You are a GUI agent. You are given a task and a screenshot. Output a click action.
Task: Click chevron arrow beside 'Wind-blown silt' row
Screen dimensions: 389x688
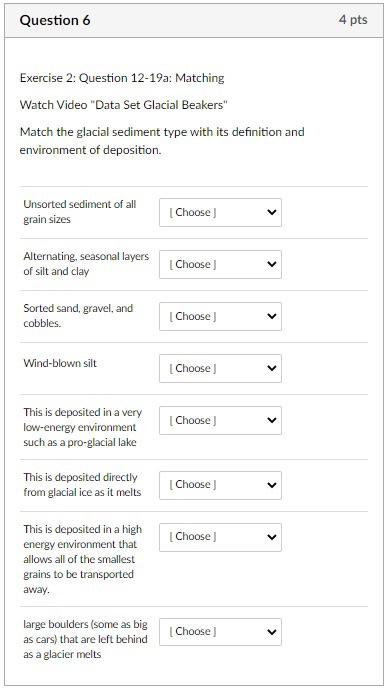pos(272,369)
